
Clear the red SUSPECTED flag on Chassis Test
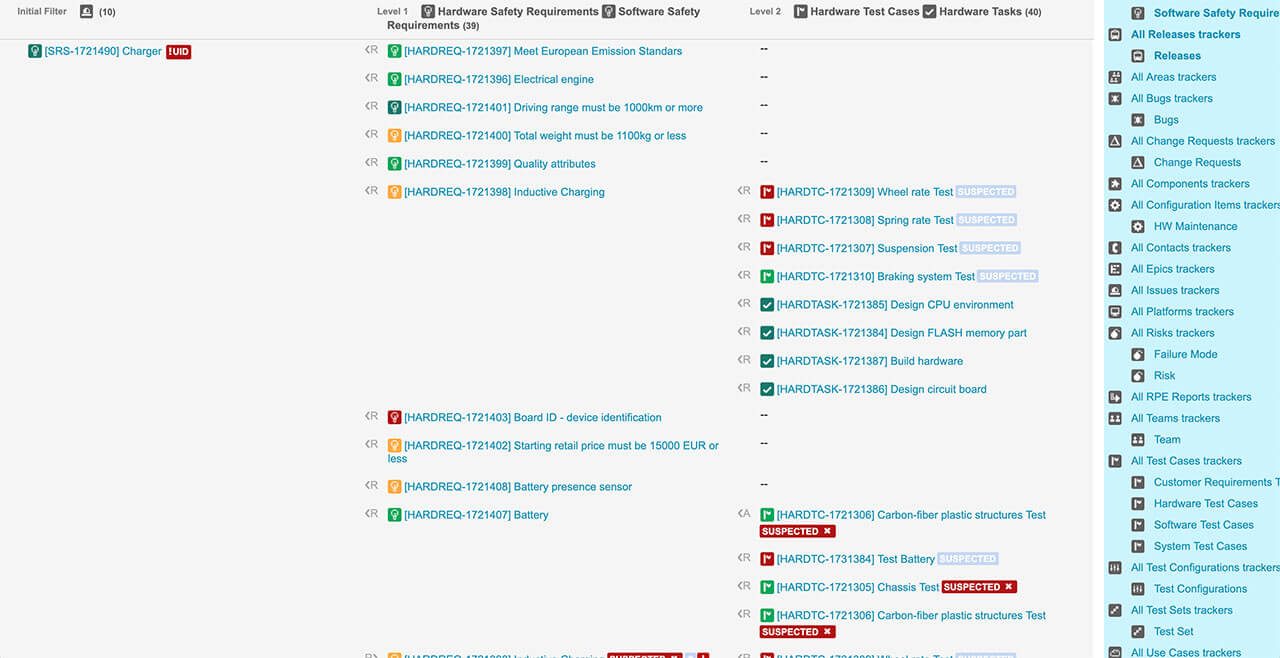1008,587
